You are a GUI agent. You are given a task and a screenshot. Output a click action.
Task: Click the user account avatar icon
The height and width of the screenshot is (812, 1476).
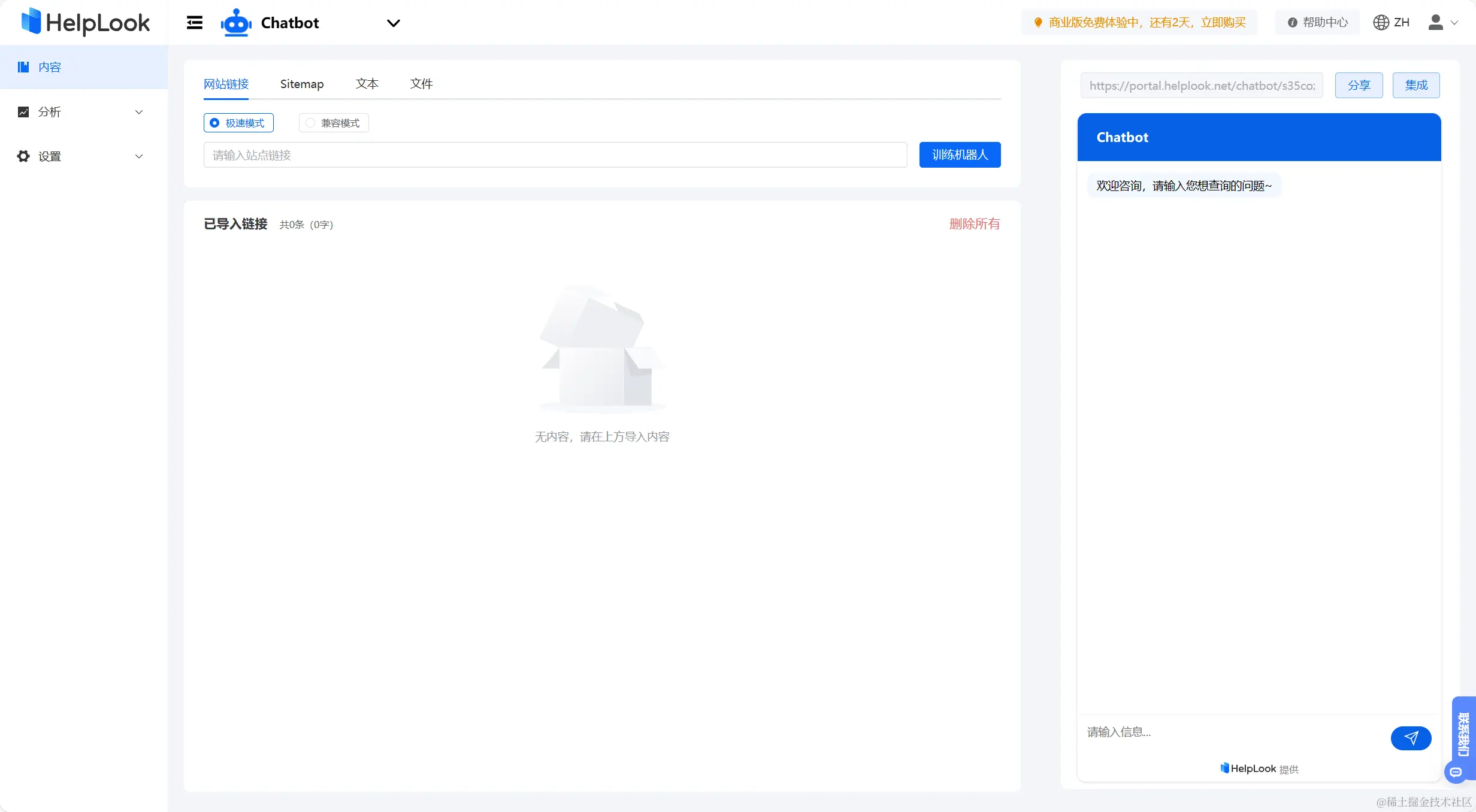click(1435, 23)
